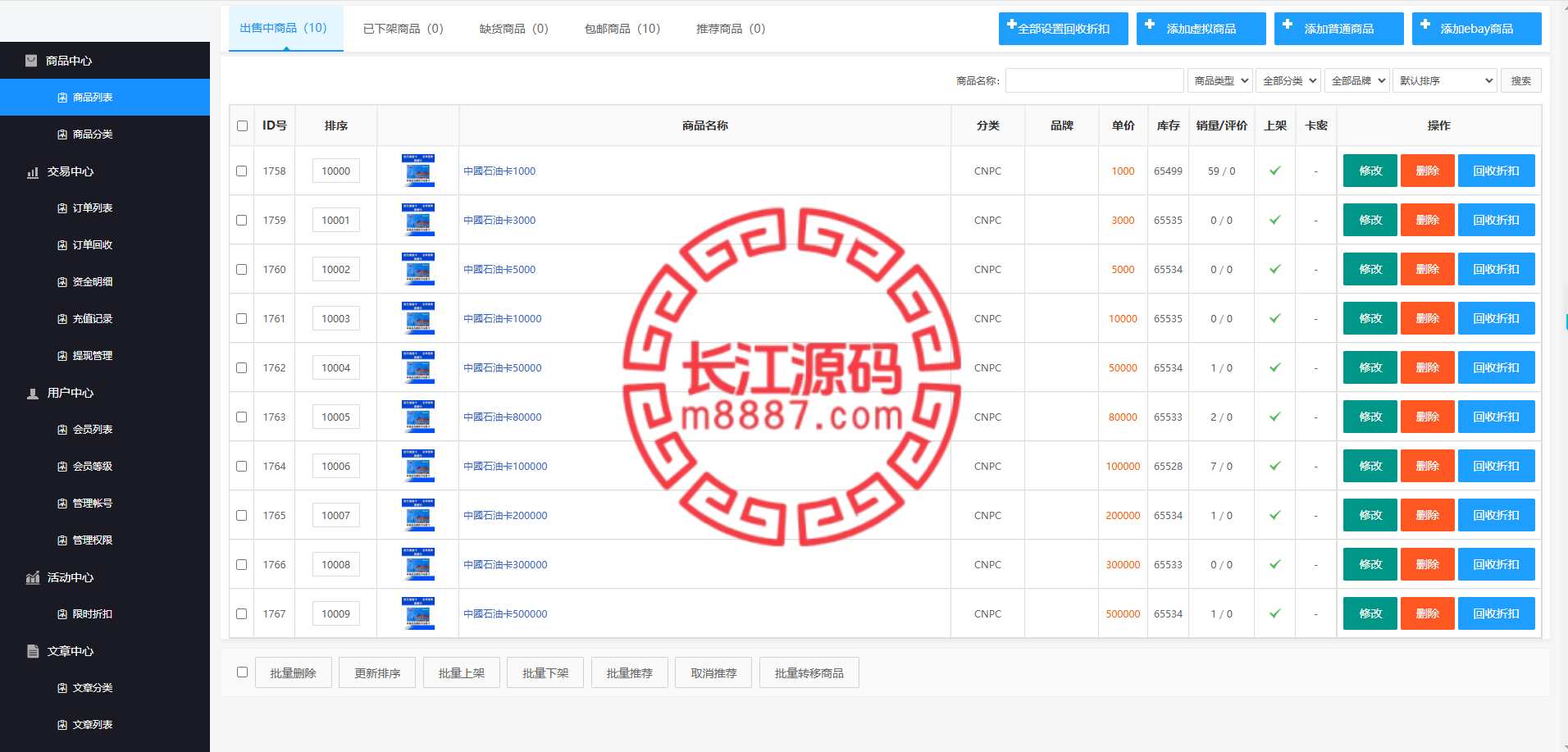1568x752 pixels.
Task: Click the 批量转移商品 button
Action: 809,672
